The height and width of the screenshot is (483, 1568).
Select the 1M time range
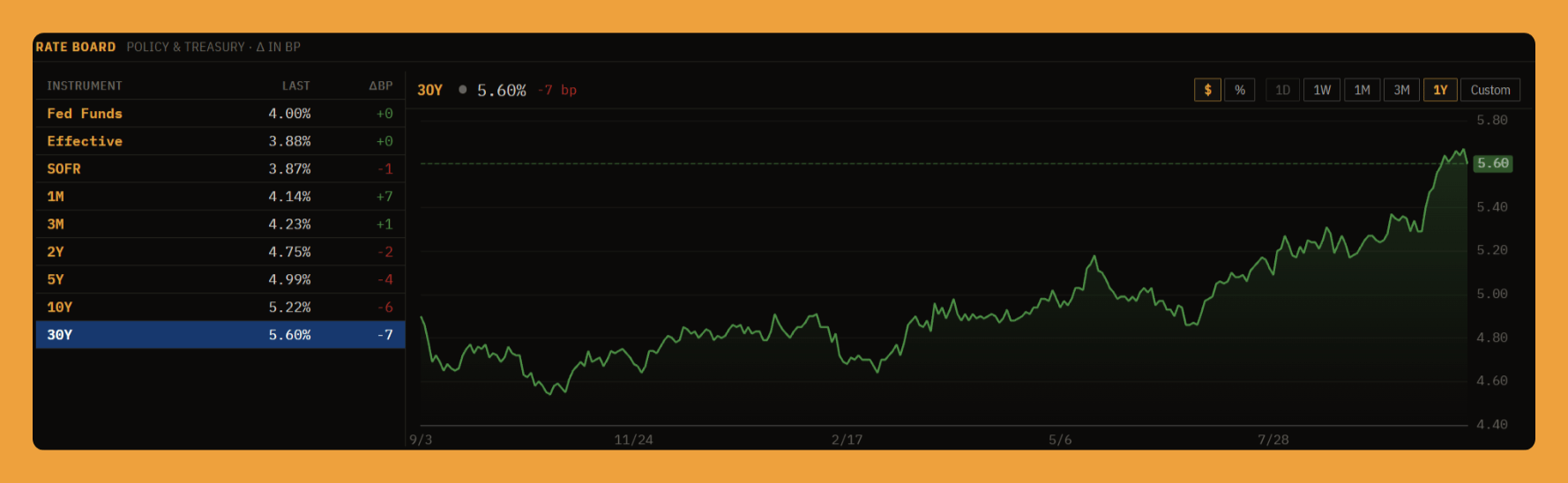click(1362, 90)
